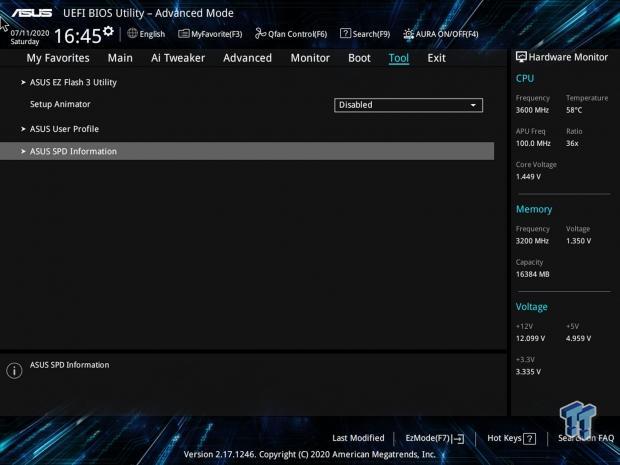
Task: Open the Monitor tab
Action: (x=310, y=58)
